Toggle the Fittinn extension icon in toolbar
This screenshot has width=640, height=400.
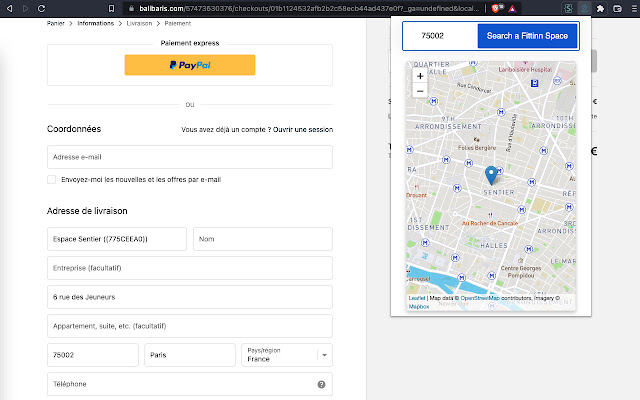(x=584, y=8)
